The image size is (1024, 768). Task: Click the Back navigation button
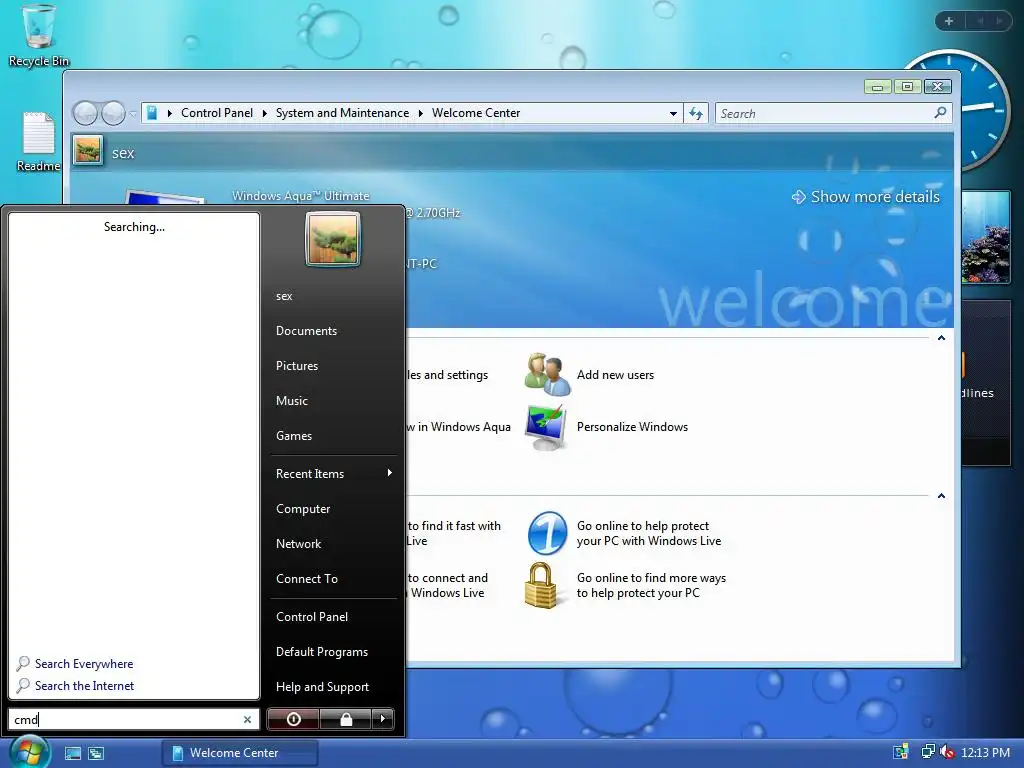(86, 113)
